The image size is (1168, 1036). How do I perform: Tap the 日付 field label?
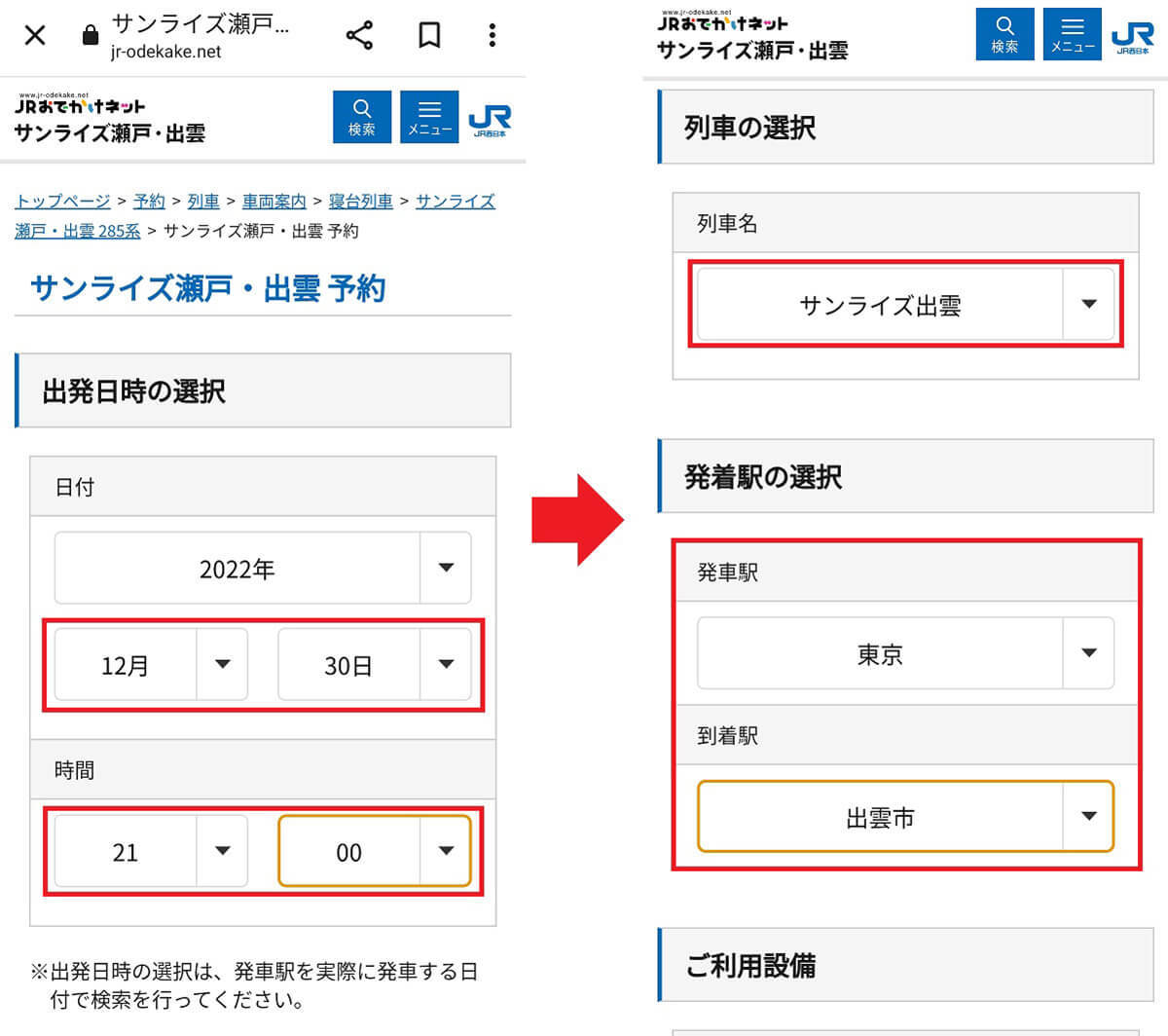click(75, 487)
